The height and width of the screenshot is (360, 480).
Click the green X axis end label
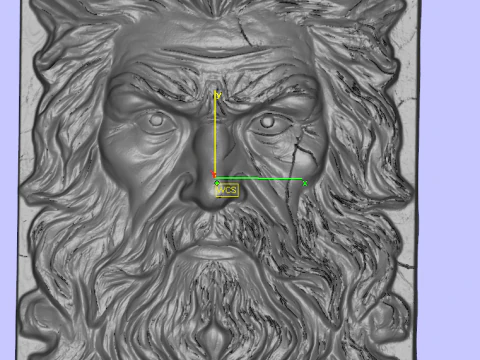305,183
